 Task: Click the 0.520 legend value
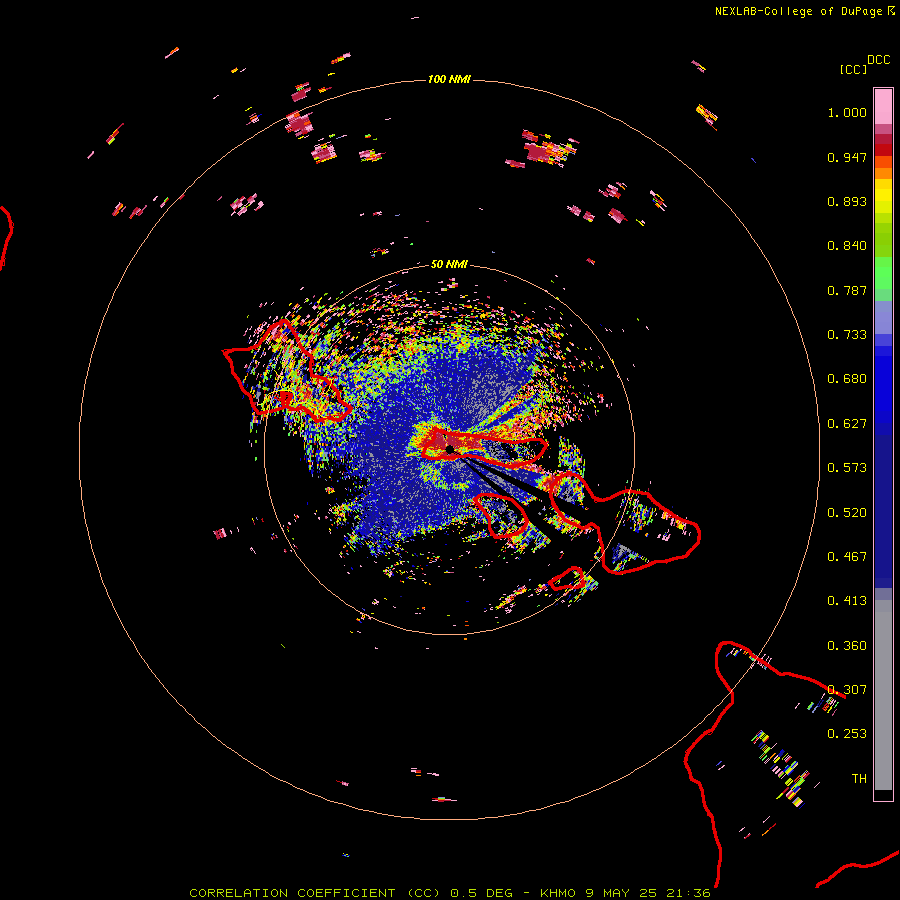(x=847, y=513)
